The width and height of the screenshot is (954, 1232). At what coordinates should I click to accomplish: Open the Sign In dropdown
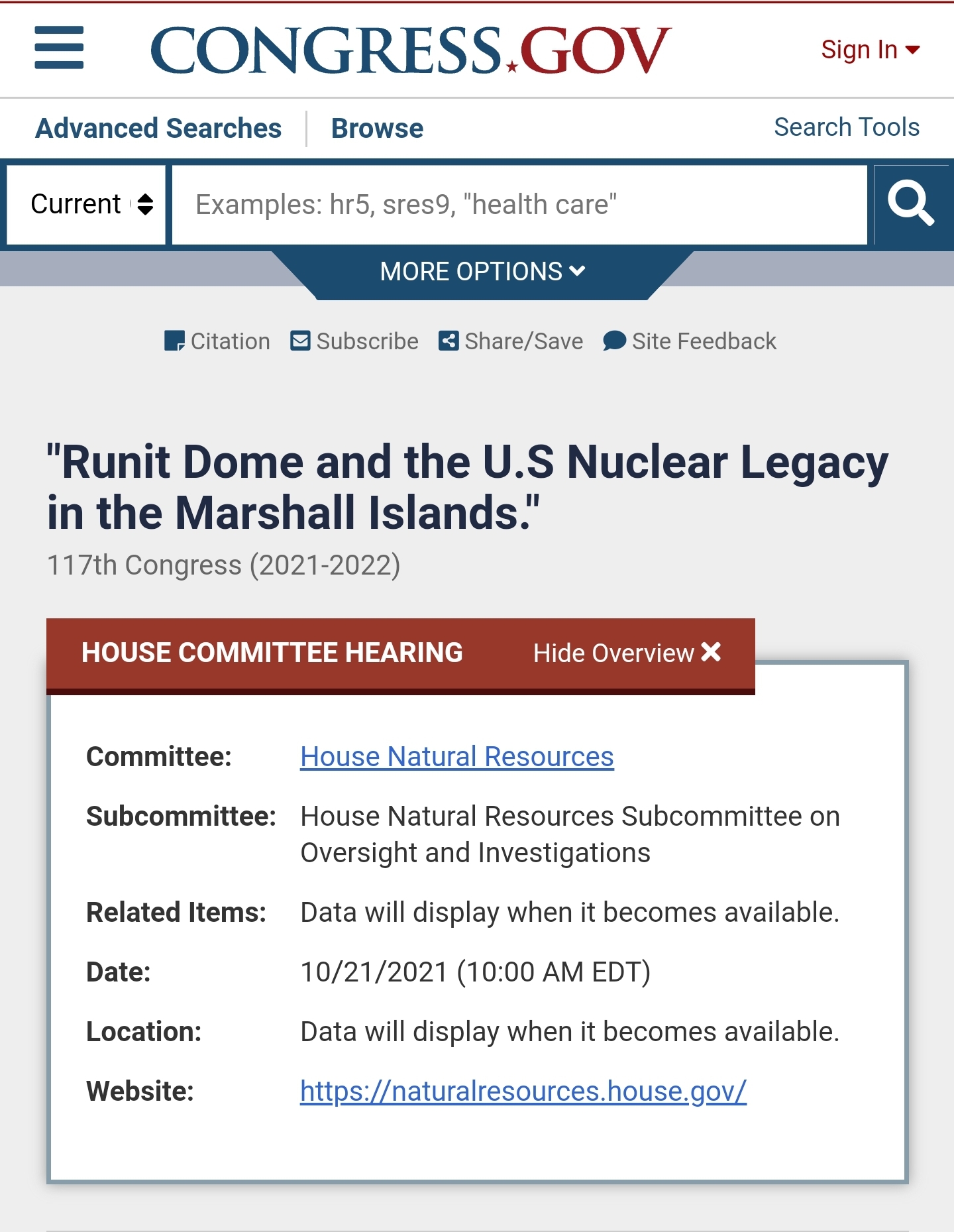point(870,50)
